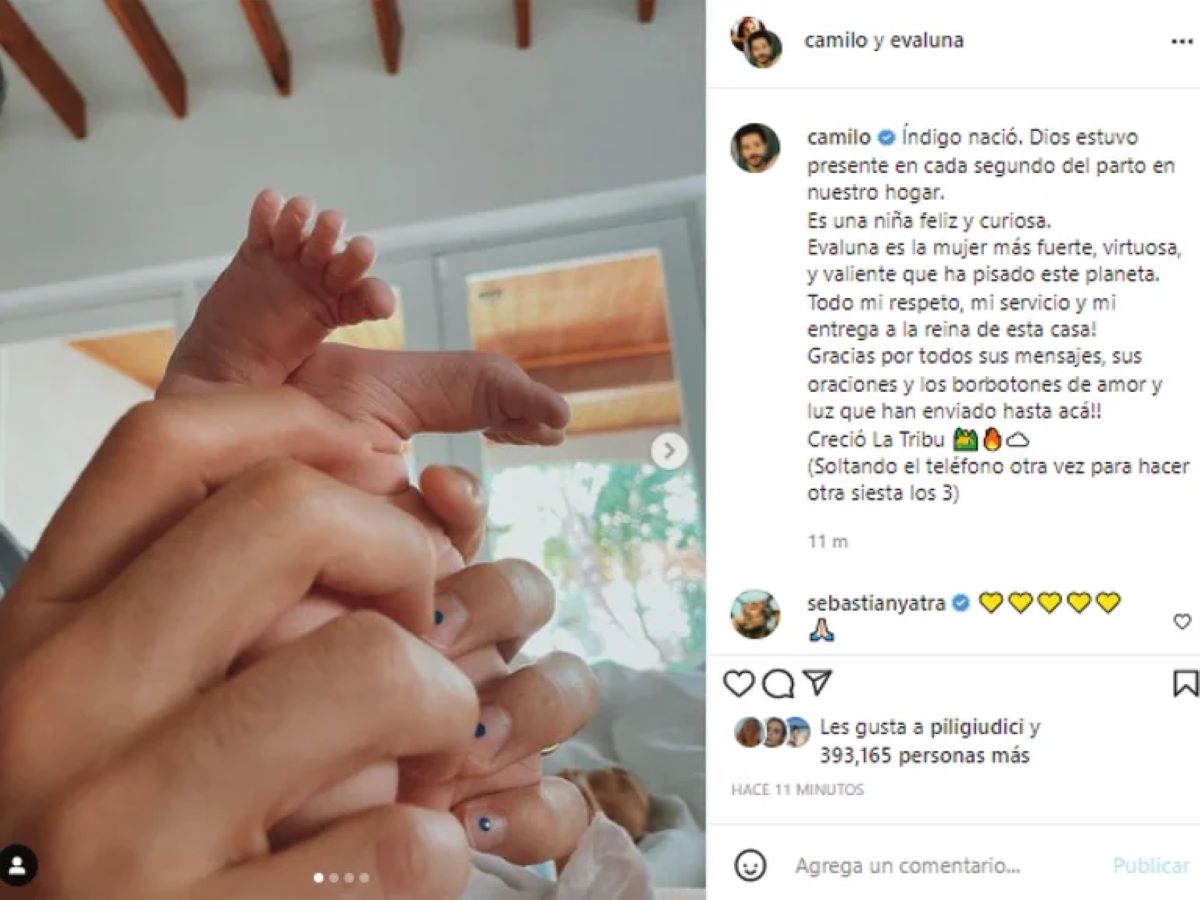Like sebastianyatra's comment with small heart
Viewport: 1200px width, 900px height.
pyautogui.click(x=1182, y=622)
